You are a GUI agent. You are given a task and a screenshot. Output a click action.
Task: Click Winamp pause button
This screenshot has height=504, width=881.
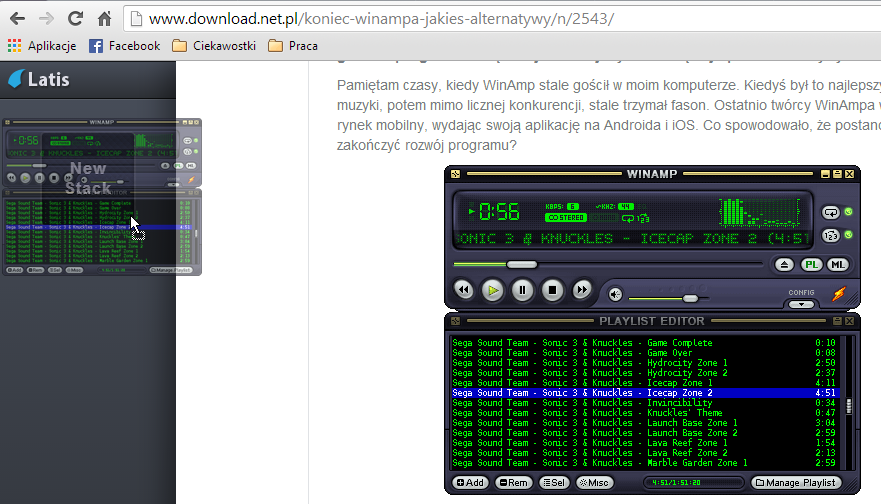coord(523,290)
